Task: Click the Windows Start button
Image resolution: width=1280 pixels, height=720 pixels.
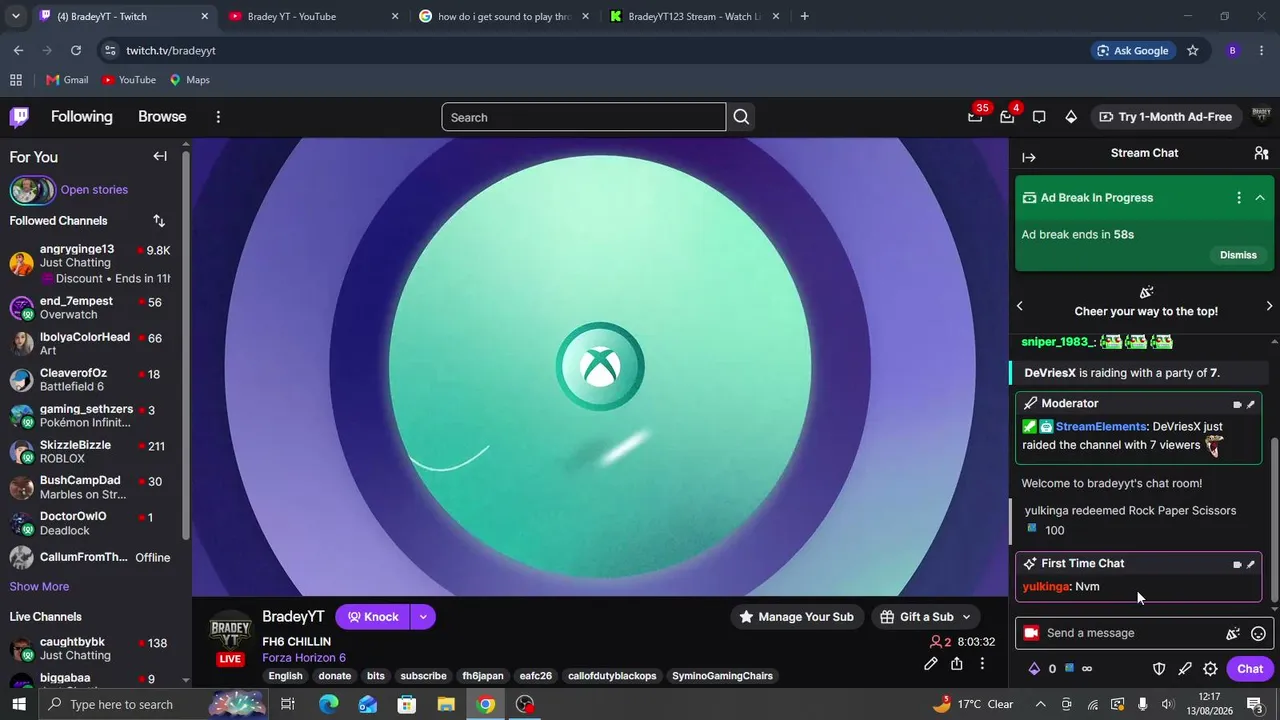Action: tap(19, 705)
